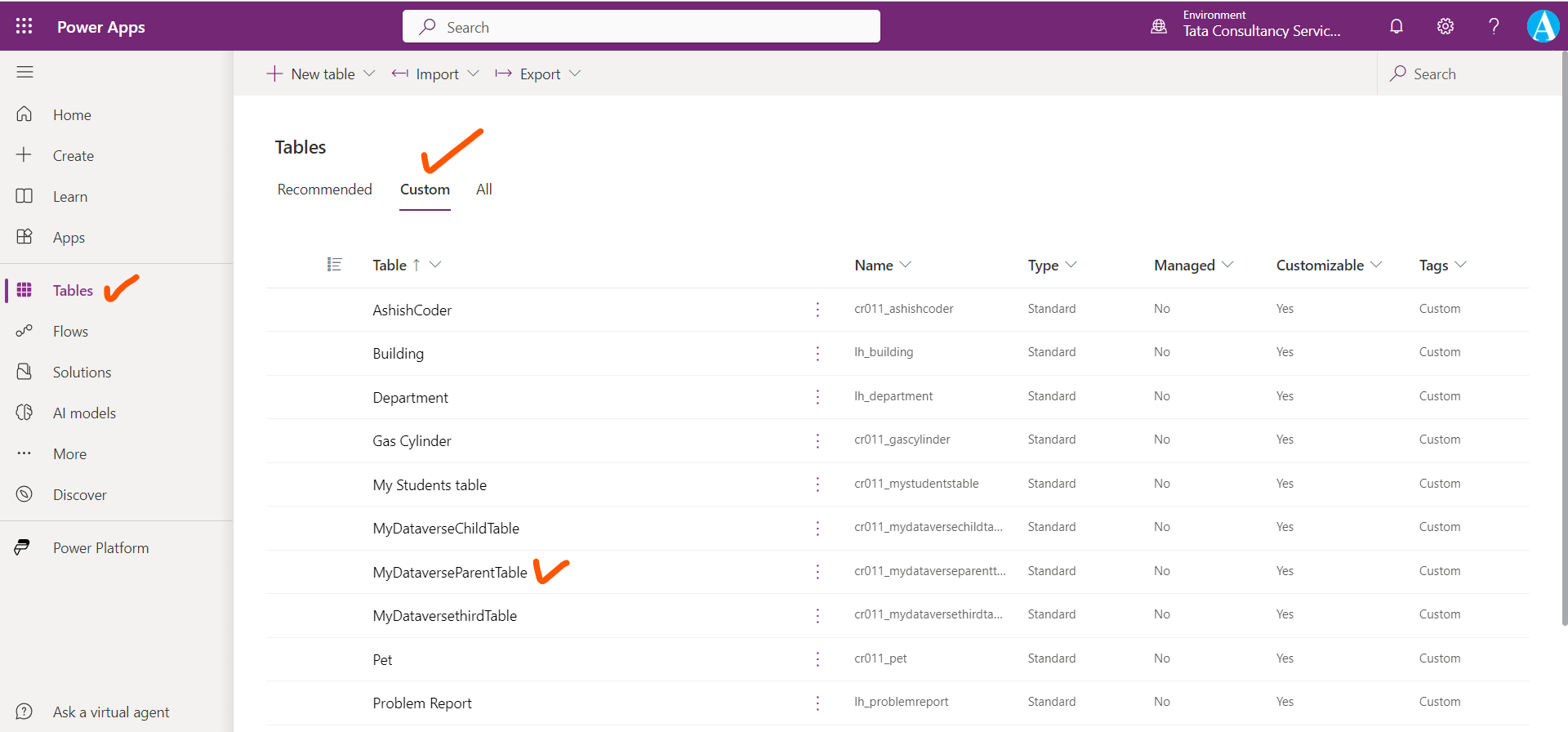Open the settings gear in header

[x=1445, y=26]
